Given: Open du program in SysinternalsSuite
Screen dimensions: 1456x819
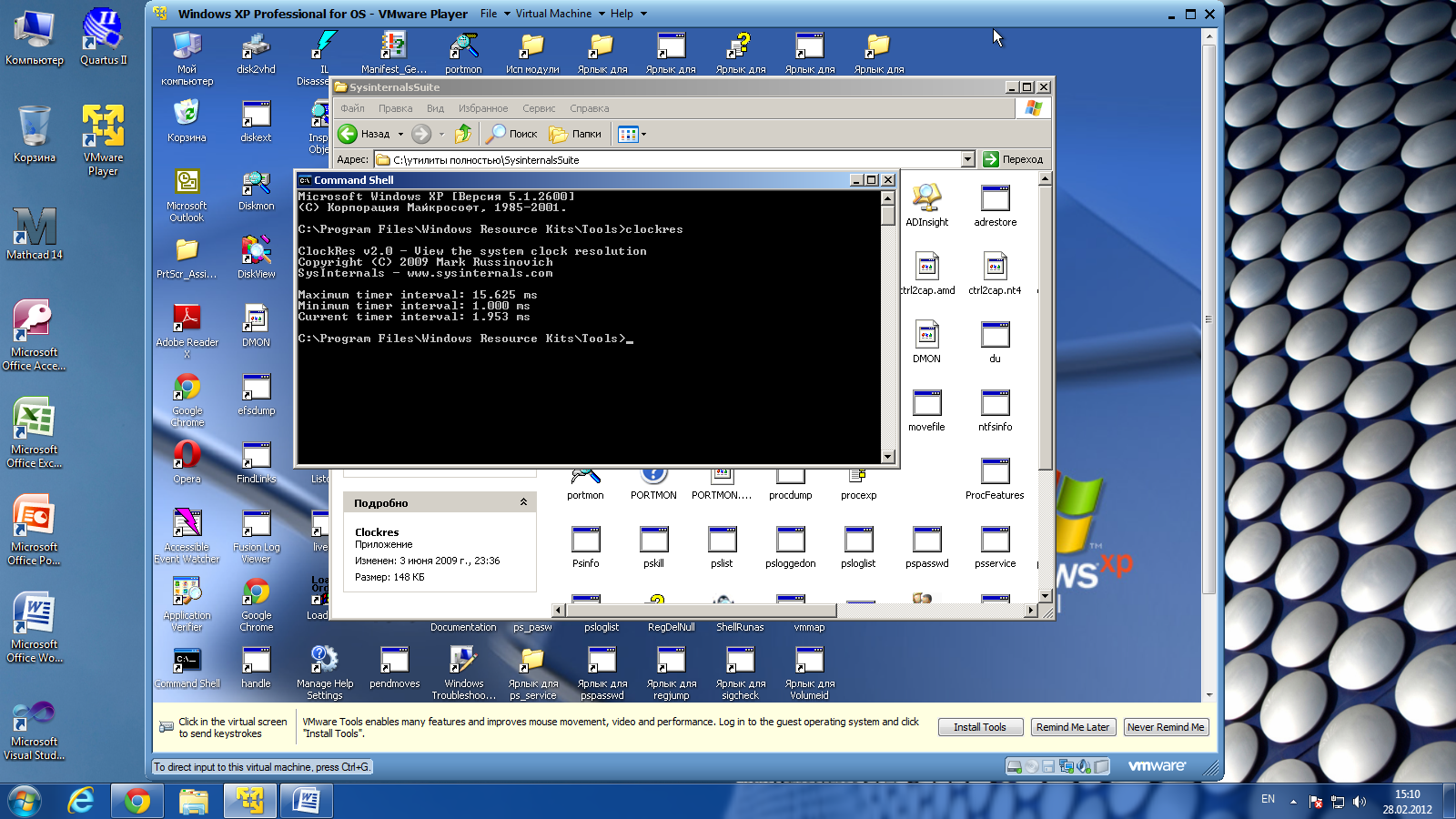Looking at the screenshot, I should click(995, 340).
